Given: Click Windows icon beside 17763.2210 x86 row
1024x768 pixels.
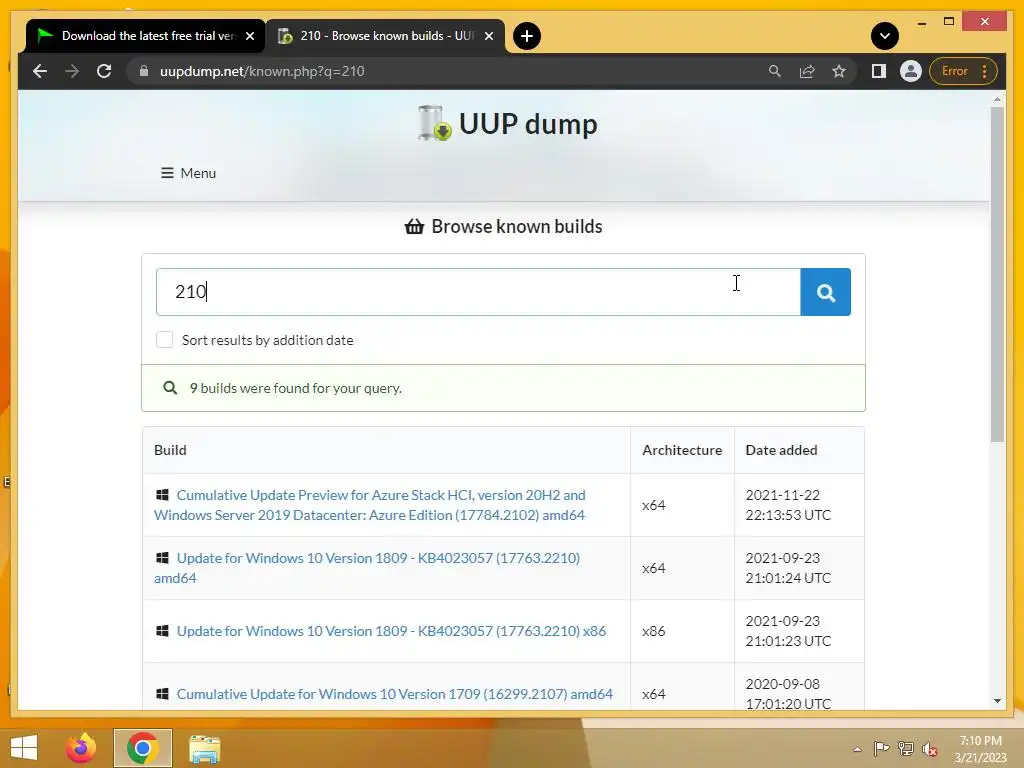Looking at the screenshot, I should pyautogui.click(x=162, y=631).
